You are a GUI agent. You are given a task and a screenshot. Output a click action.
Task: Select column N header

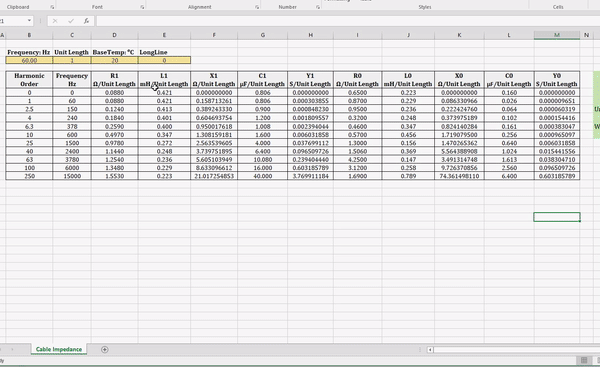coord(586,35)
